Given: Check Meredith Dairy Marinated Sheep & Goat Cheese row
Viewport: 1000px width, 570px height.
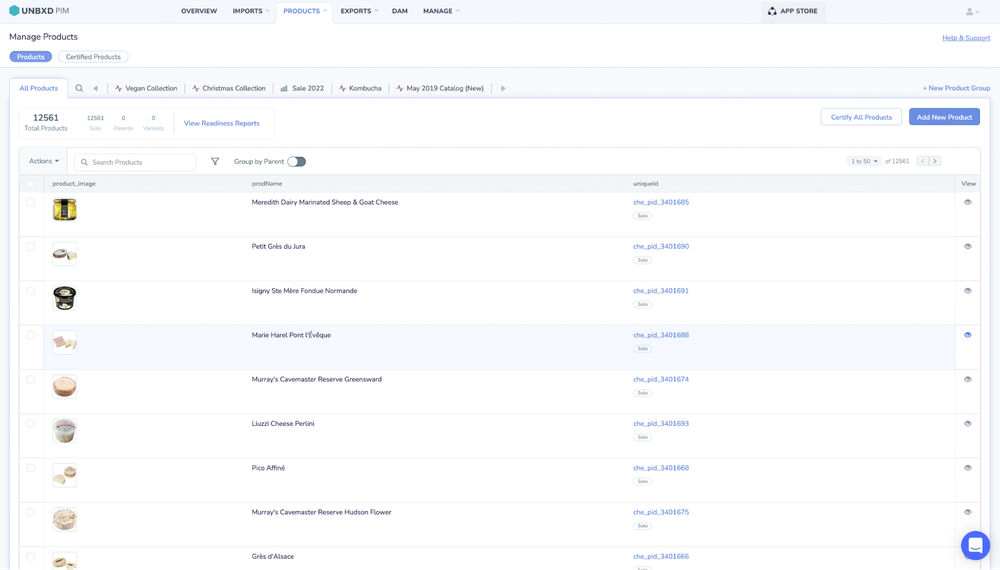Looking at the screenshot, I should coord(31,202).
